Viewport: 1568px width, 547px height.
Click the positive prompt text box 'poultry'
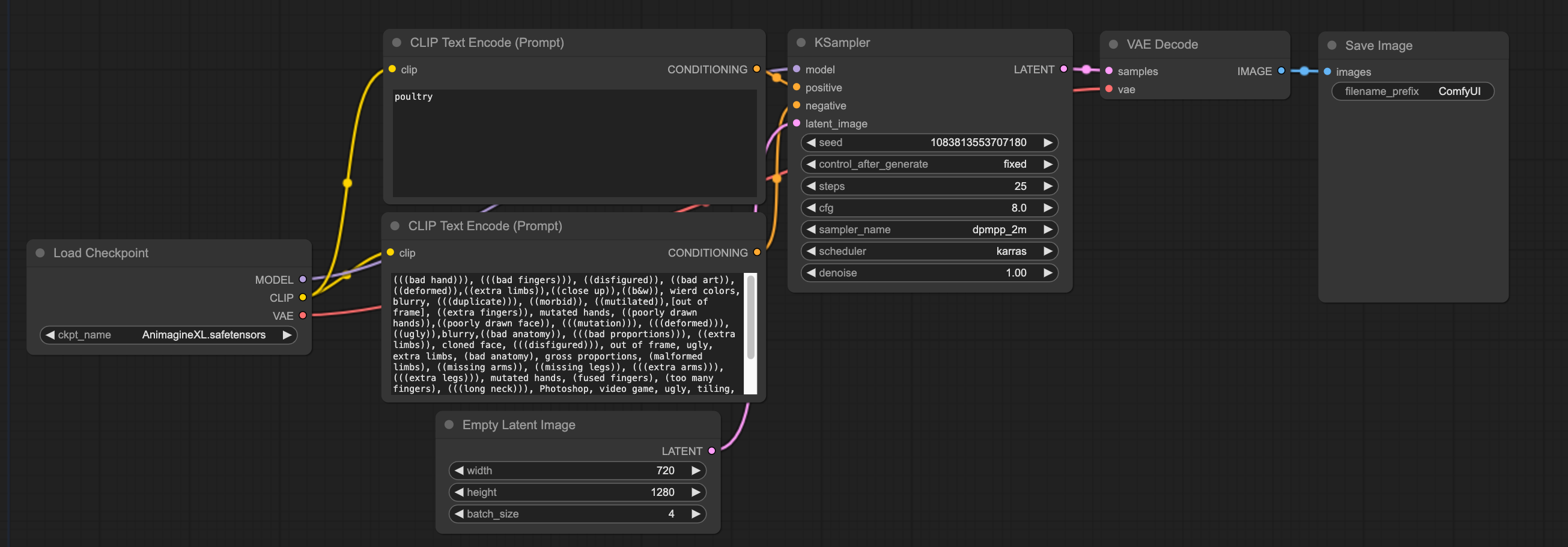(x=574, y=143)
